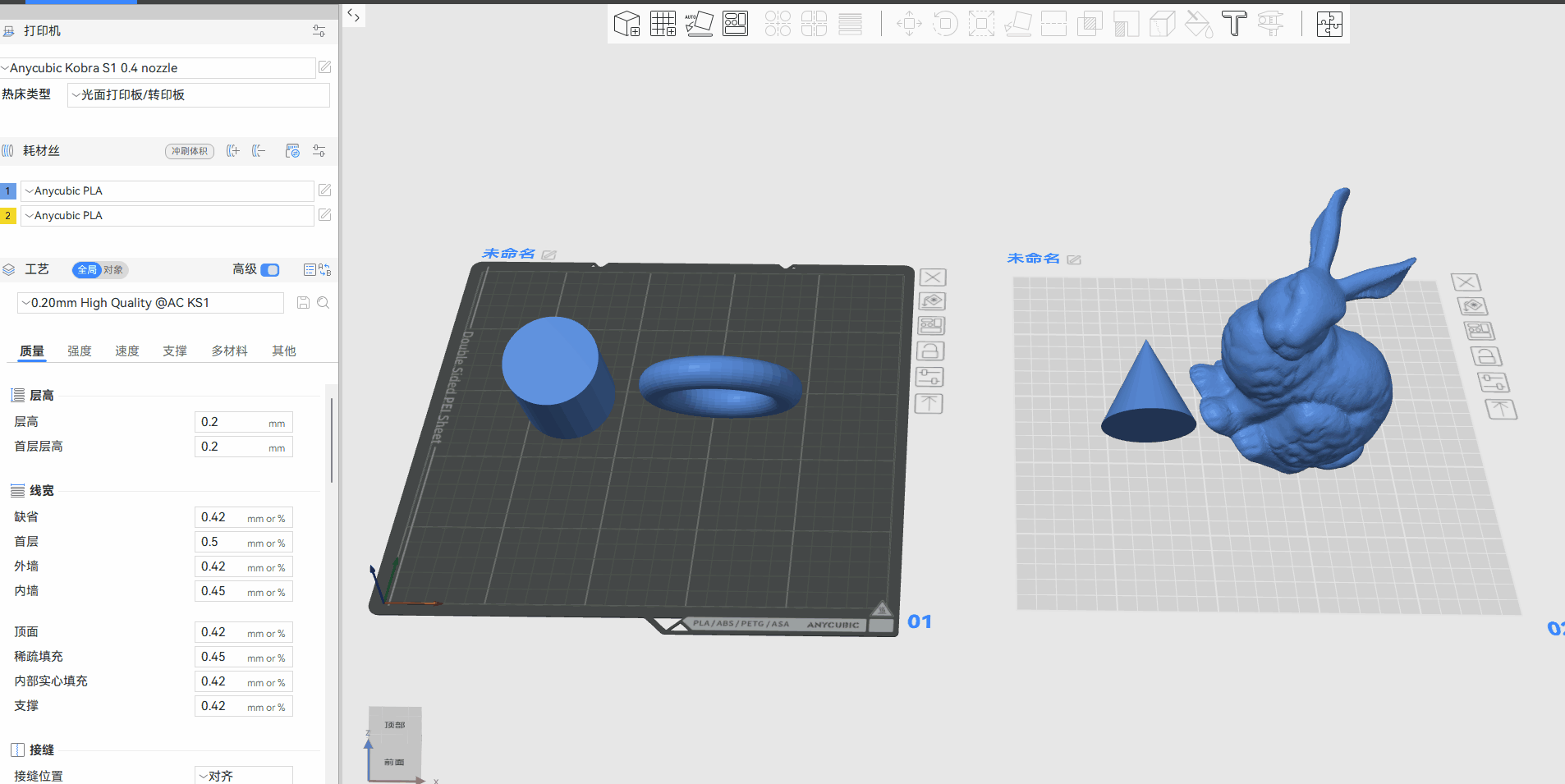
Task: Open the Seam painting tool
Action: pos(1162,24)
